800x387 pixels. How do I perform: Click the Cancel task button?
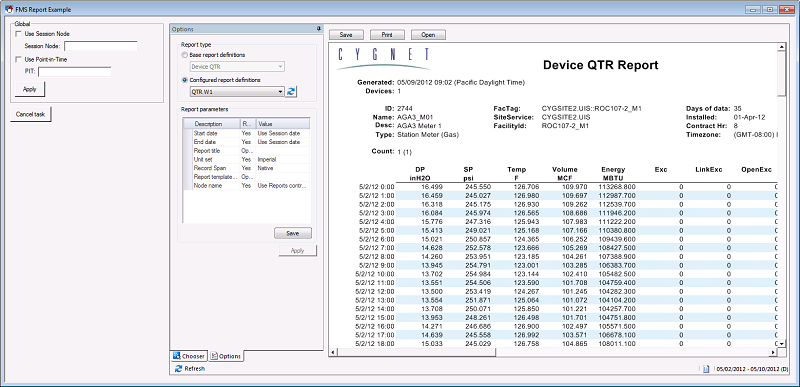point(31,114)
